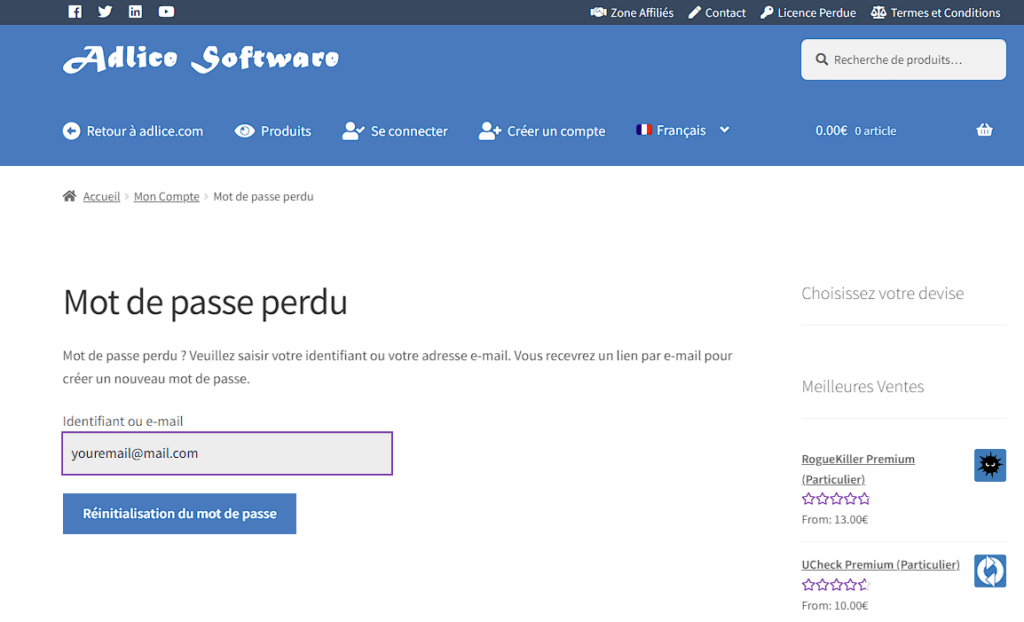The width and height of the screenshot is (1024, 622).
Task: Open the Produits menu item
Action: pos(273,131)
